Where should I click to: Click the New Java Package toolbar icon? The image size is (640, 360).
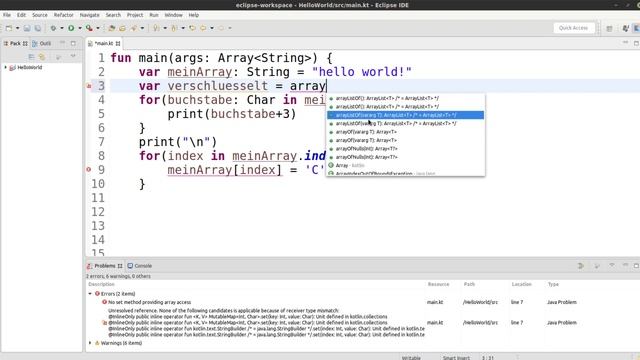(111, 28)
